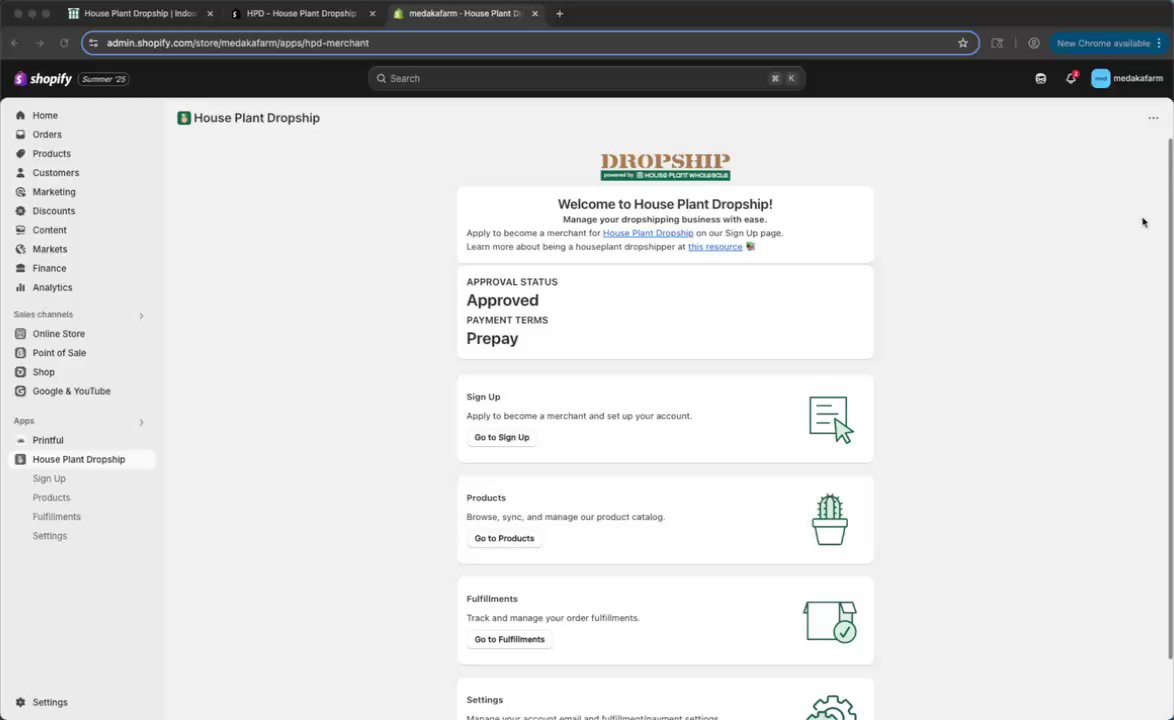
Task: Open Home in the sidebar
Action: tap(45, 115)
